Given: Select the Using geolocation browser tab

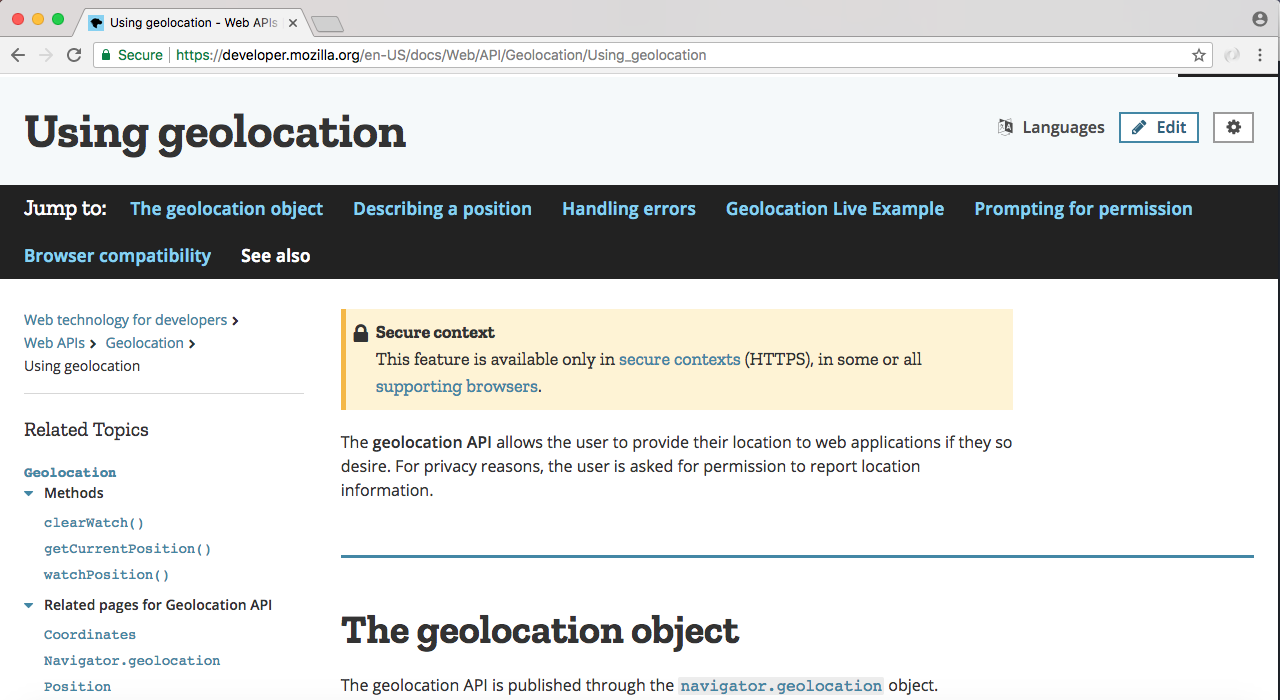Looking at the screenshot, I should 193,22.
